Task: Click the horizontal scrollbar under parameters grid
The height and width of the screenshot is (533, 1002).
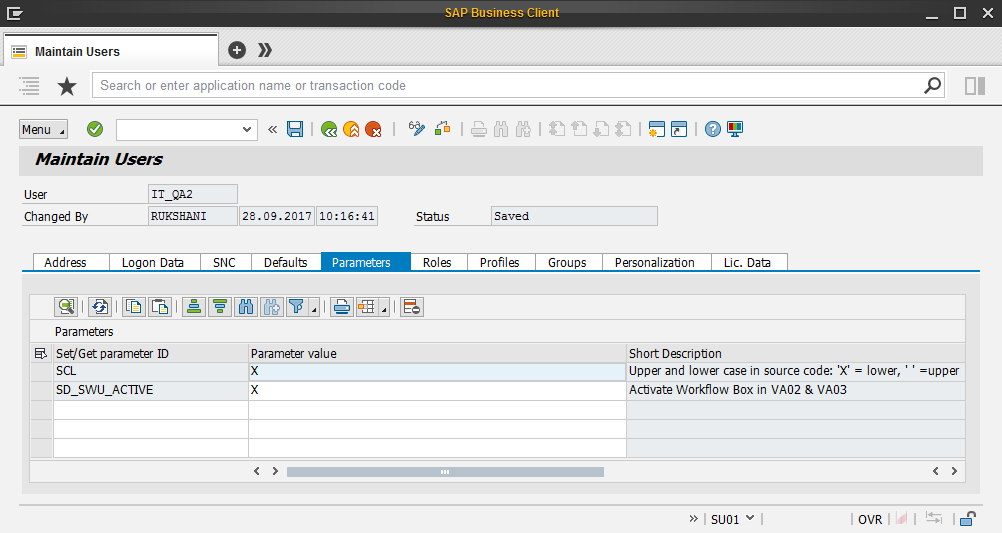Action: pyautogui.click(x=445, y=471)
